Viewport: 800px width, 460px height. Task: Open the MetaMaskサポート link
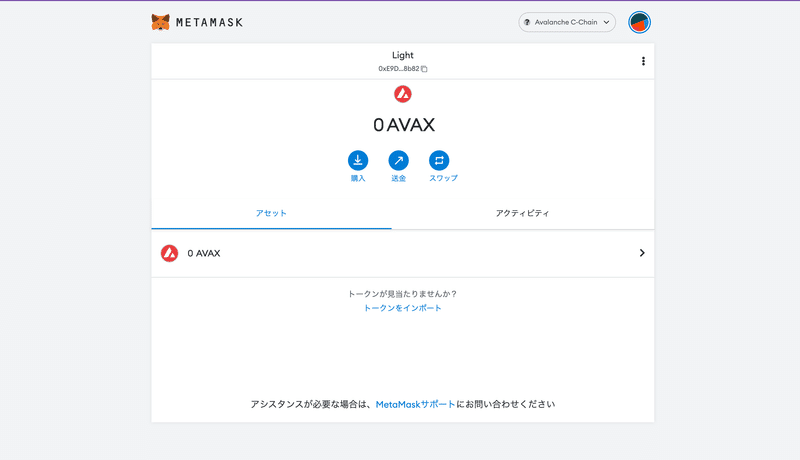(x=415, y=404)
